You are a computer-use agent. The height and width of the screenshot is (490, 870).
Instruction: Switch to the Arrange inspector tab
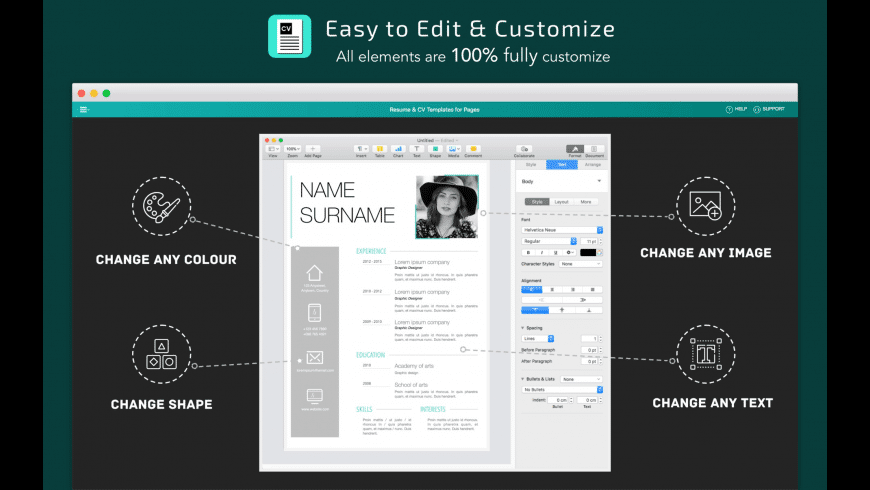pyautogui.click(x=593, y=165)
